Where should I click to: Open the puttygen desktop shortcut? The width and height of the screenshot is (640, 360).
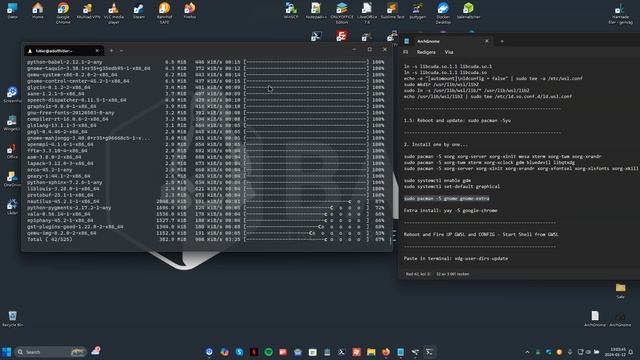coord(417,11)
